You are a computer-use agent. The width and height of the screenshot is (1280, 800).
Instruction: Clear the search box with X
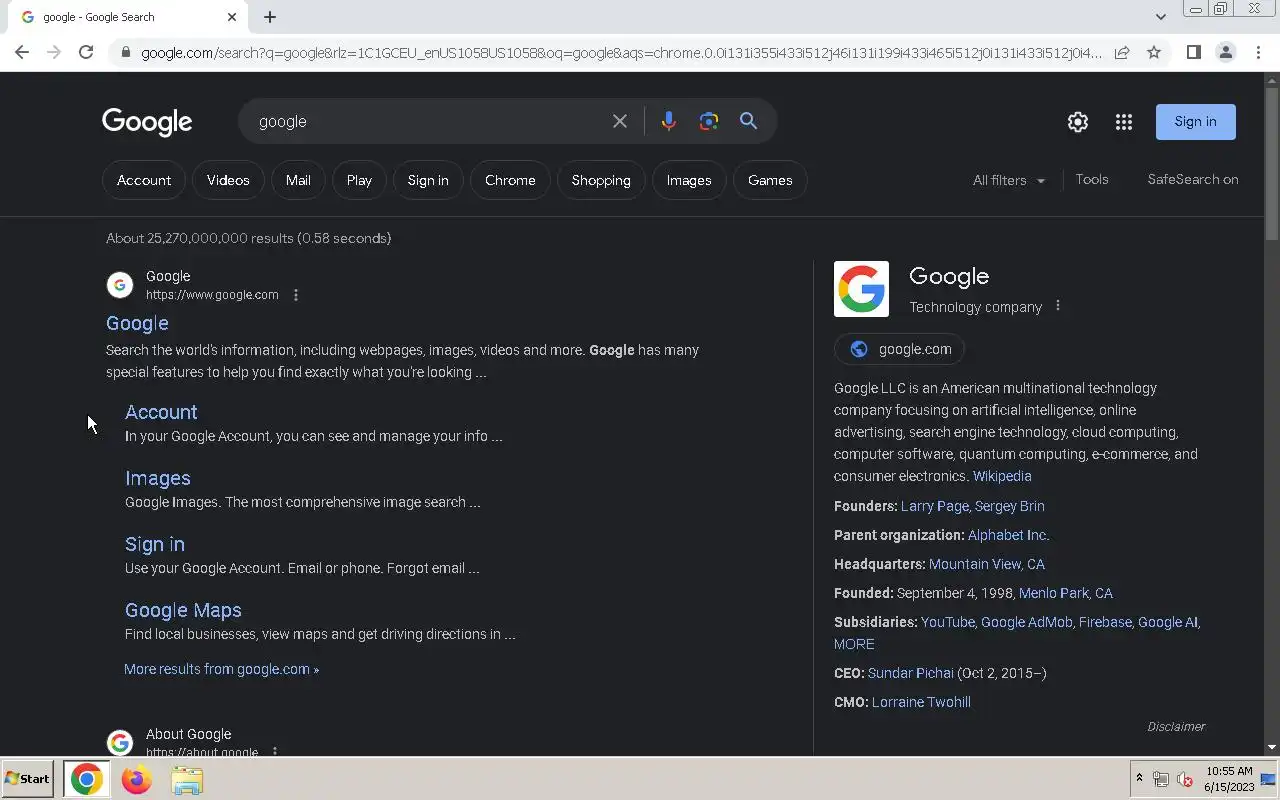pos(620,121)
